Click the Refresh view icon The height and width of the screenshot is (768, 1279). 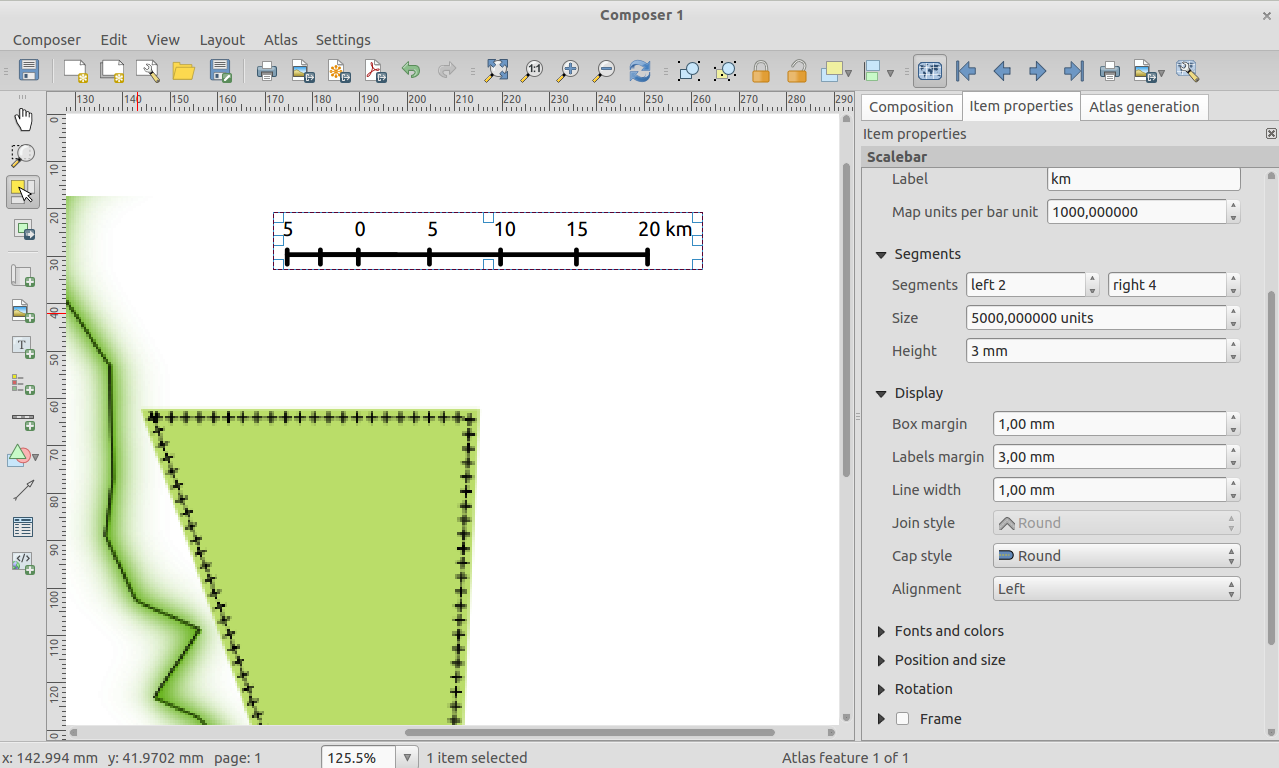click(640, 71)
